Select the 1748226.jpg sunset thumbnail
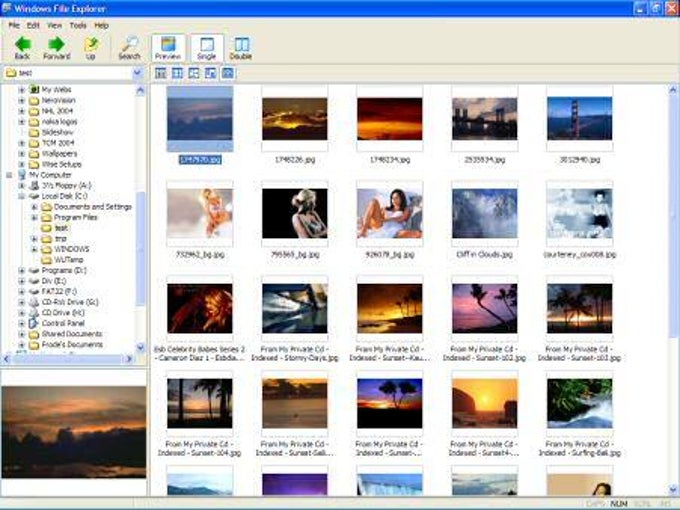 tap(295, 119)
